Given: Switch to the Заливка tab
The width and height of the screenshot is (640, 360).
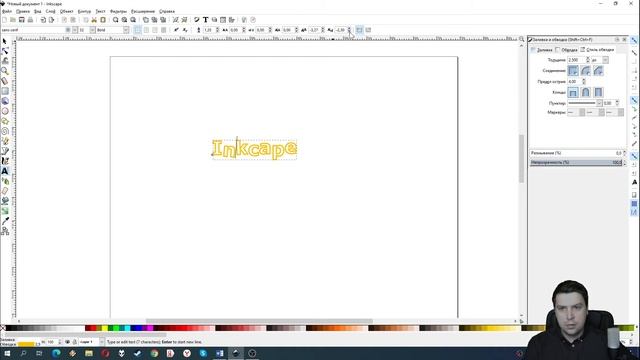Looking at the screenshot, I should click(x=542, y=50).
